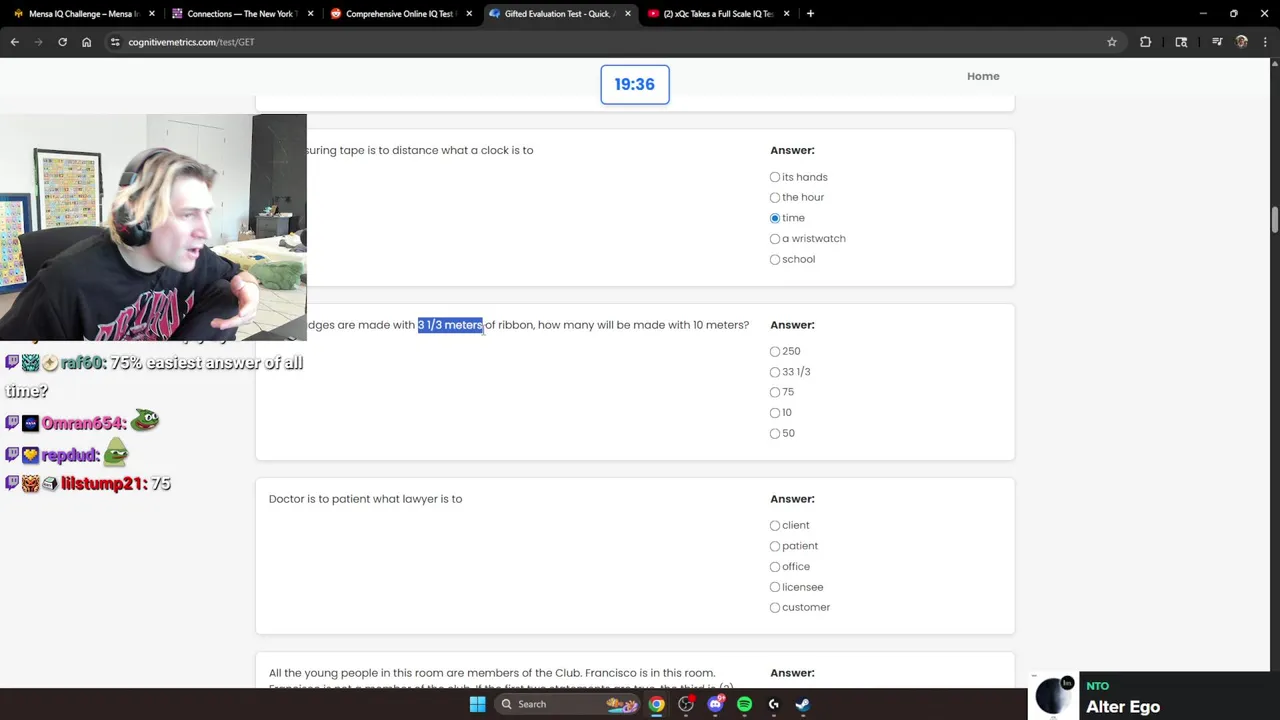Screen dimensions: 1280x720
Task: Click the media control icon in toolbar
Action: point(1217,42)
